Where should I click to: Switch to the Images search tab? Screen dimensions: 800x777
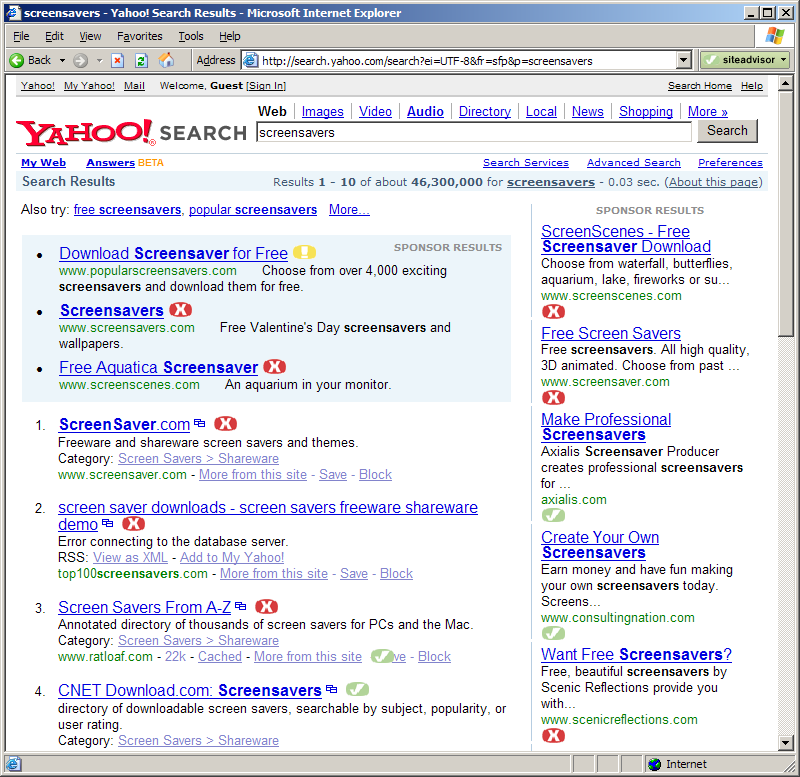[322, 111]
